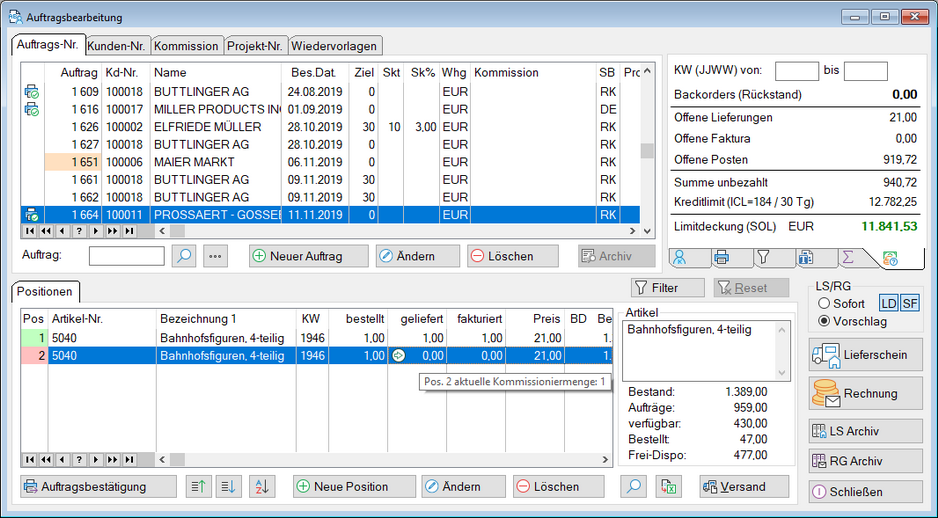Open the customer person tab in info panel

(679, 258)
